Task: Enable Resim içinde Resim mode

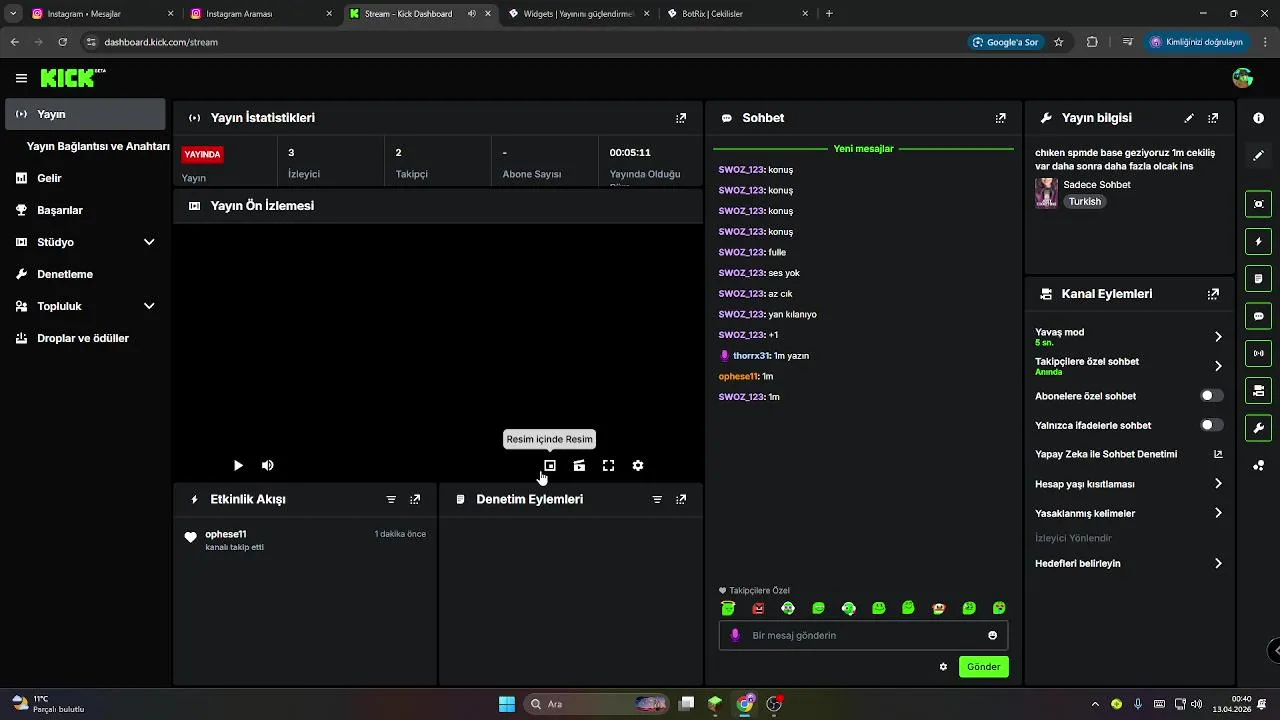Action: pyautogui.click(x=549, y=465)
